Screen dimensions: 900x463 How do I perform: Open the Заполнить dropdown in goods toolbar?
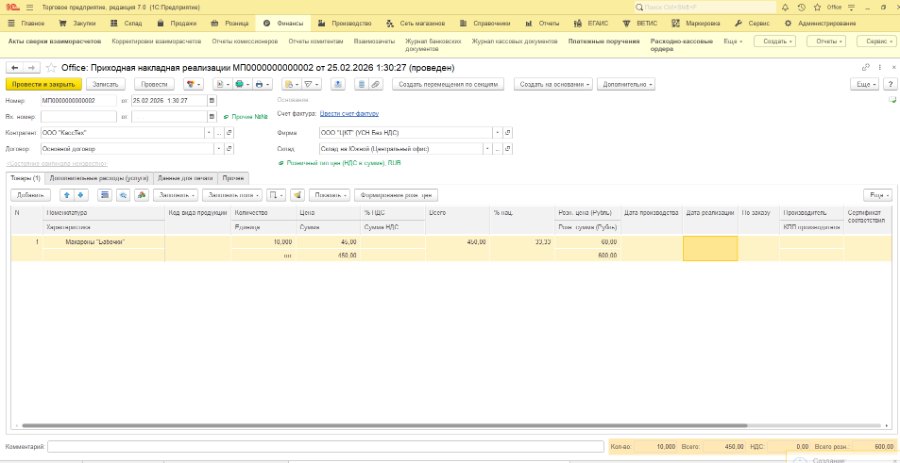176,195
